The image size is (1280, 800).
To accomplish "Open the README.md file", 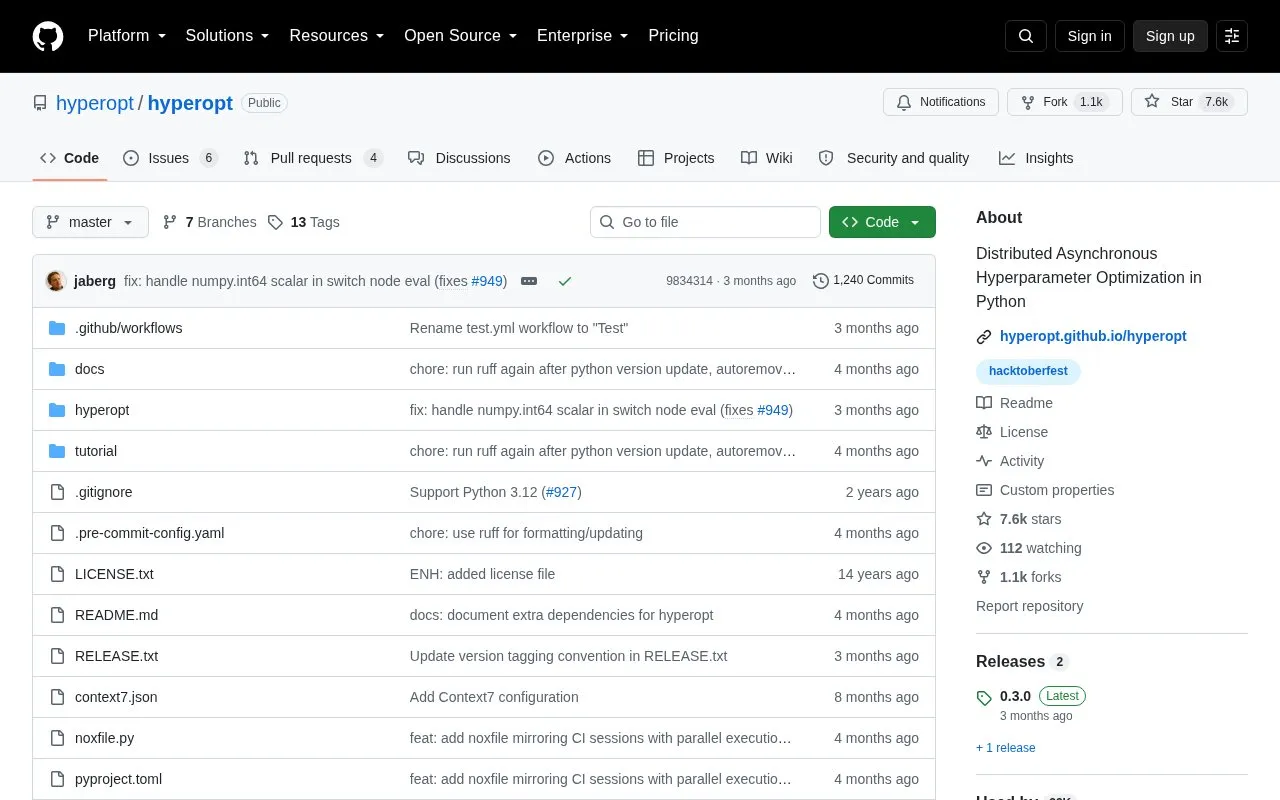I will [x=116, y=615].
